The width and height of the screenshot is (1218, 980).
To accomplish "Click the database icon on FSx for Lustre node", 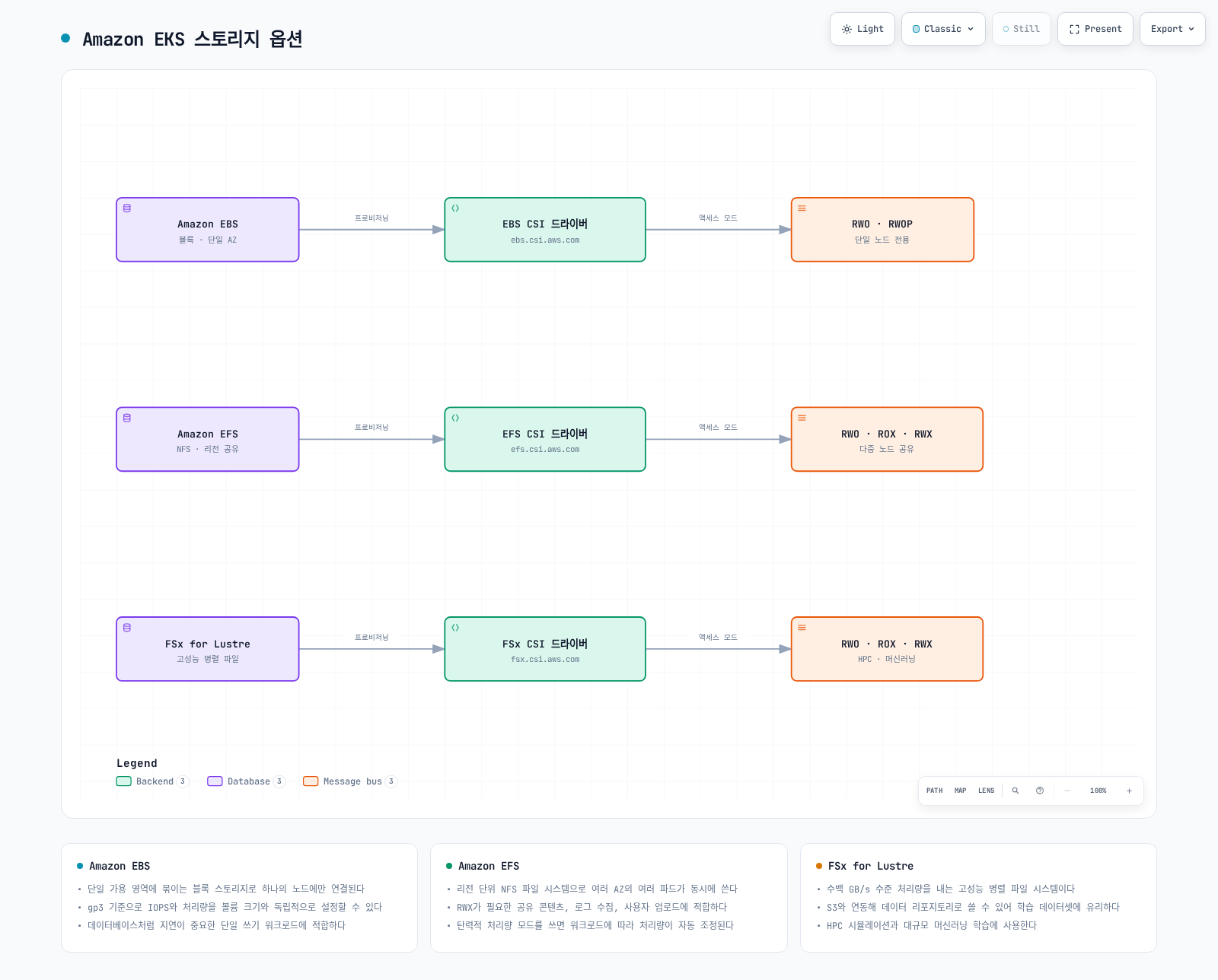I will pos(127,628).
